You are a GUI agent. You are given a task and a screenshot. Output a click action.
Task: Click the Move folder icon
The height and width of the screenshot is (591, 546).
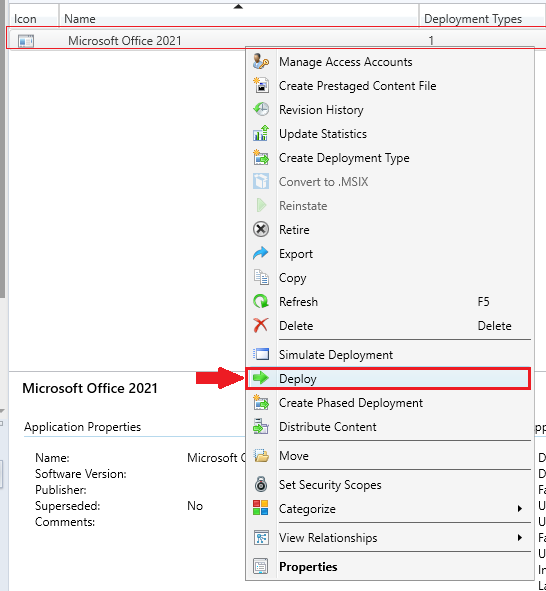[x=261, y=456]
